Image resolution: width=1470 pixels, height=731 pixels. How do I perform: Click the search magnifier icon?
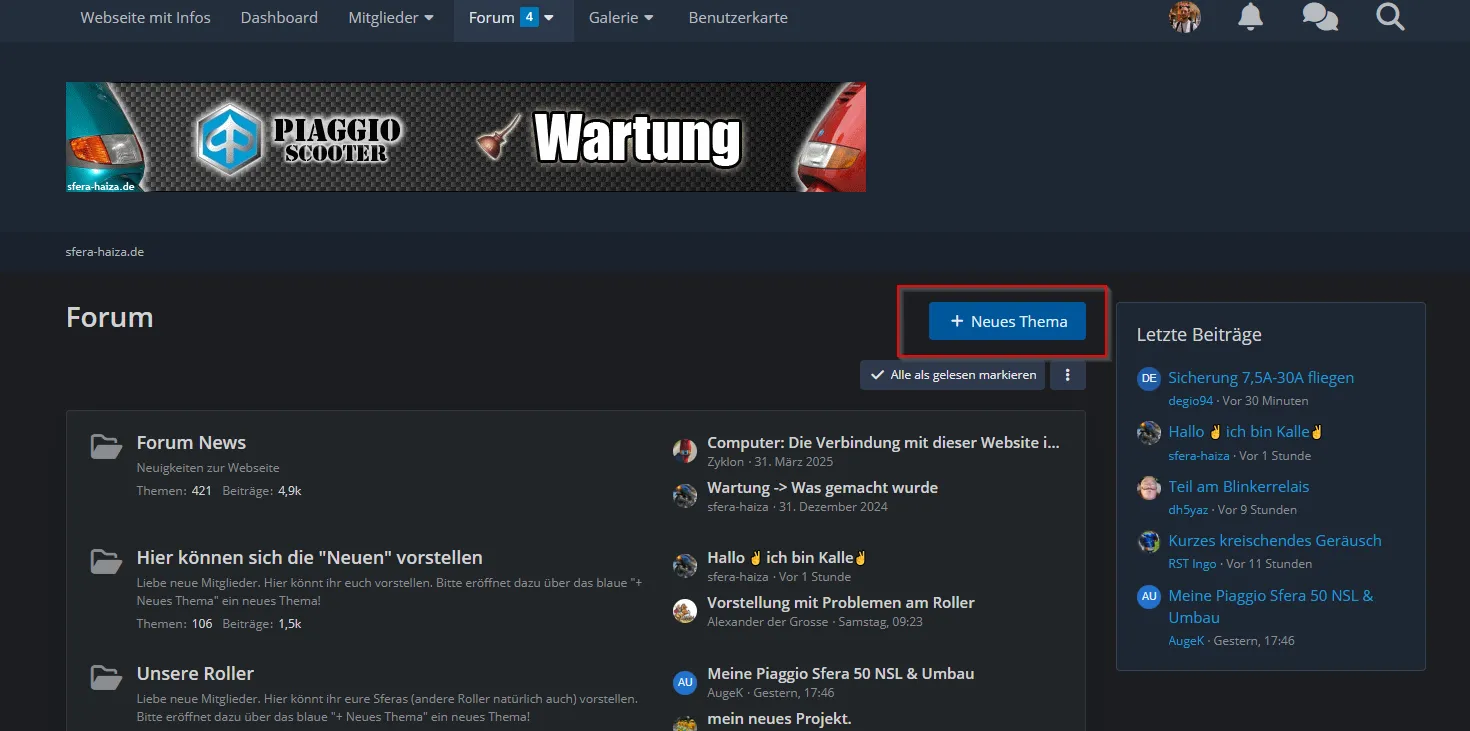coord(1390,17)
